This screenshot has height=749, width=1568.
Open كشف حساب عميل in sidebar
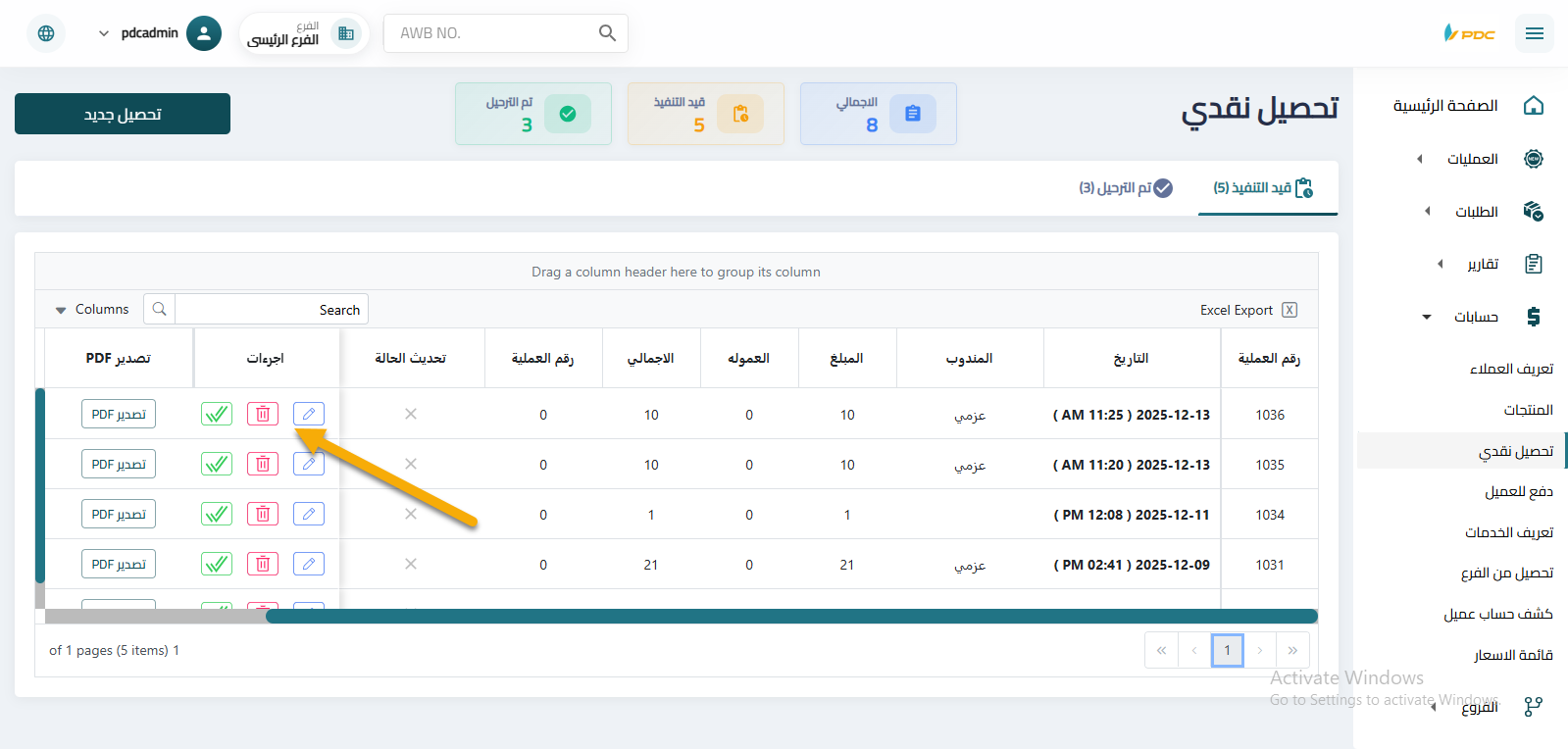(x=1497, y=614)
